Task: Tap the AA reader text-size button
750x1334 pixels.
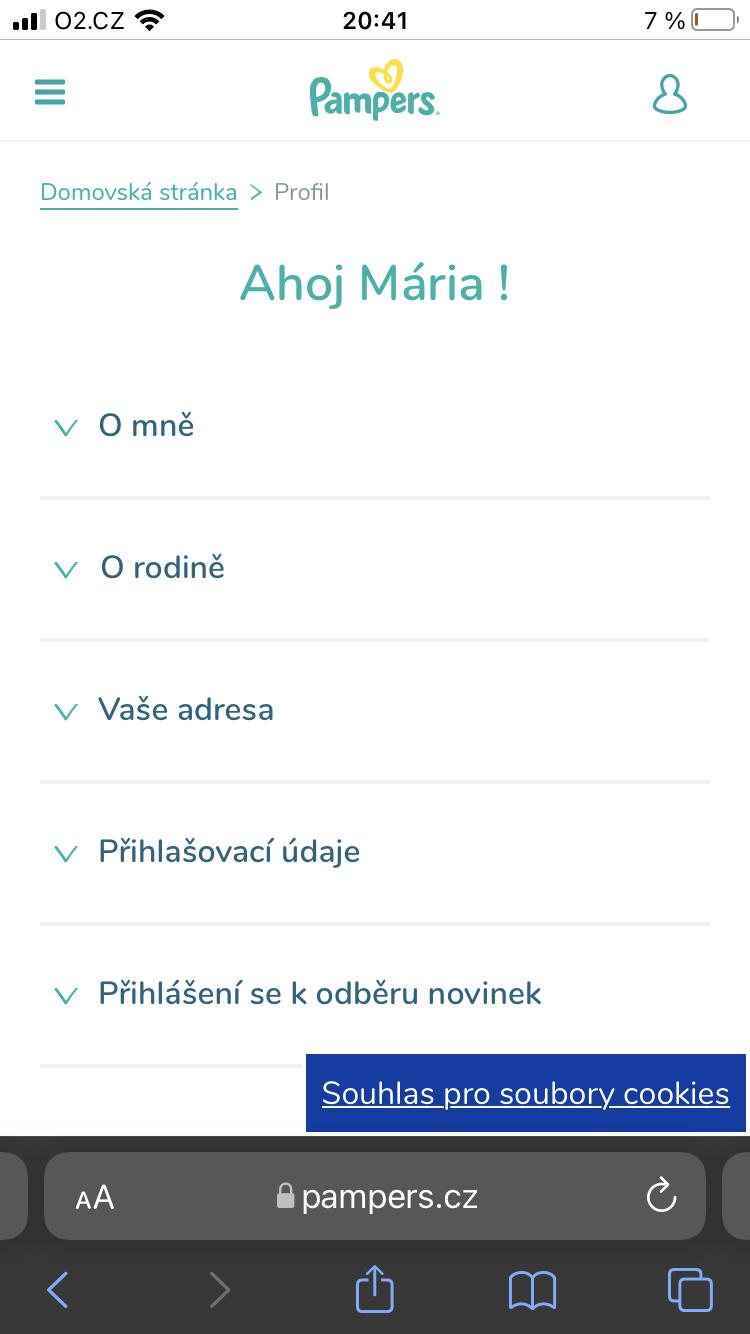Action: 95,1197
